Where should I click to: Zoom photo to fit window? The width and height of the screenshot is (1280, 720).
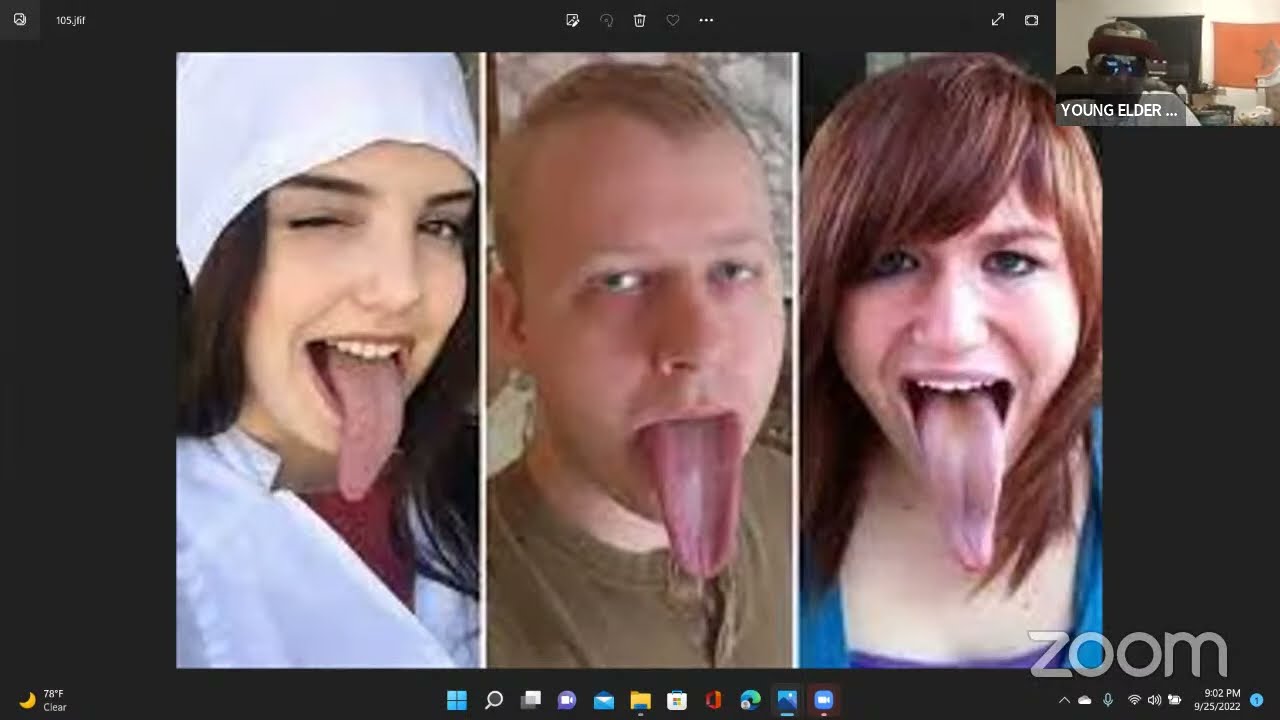(x=1032, y=20)
